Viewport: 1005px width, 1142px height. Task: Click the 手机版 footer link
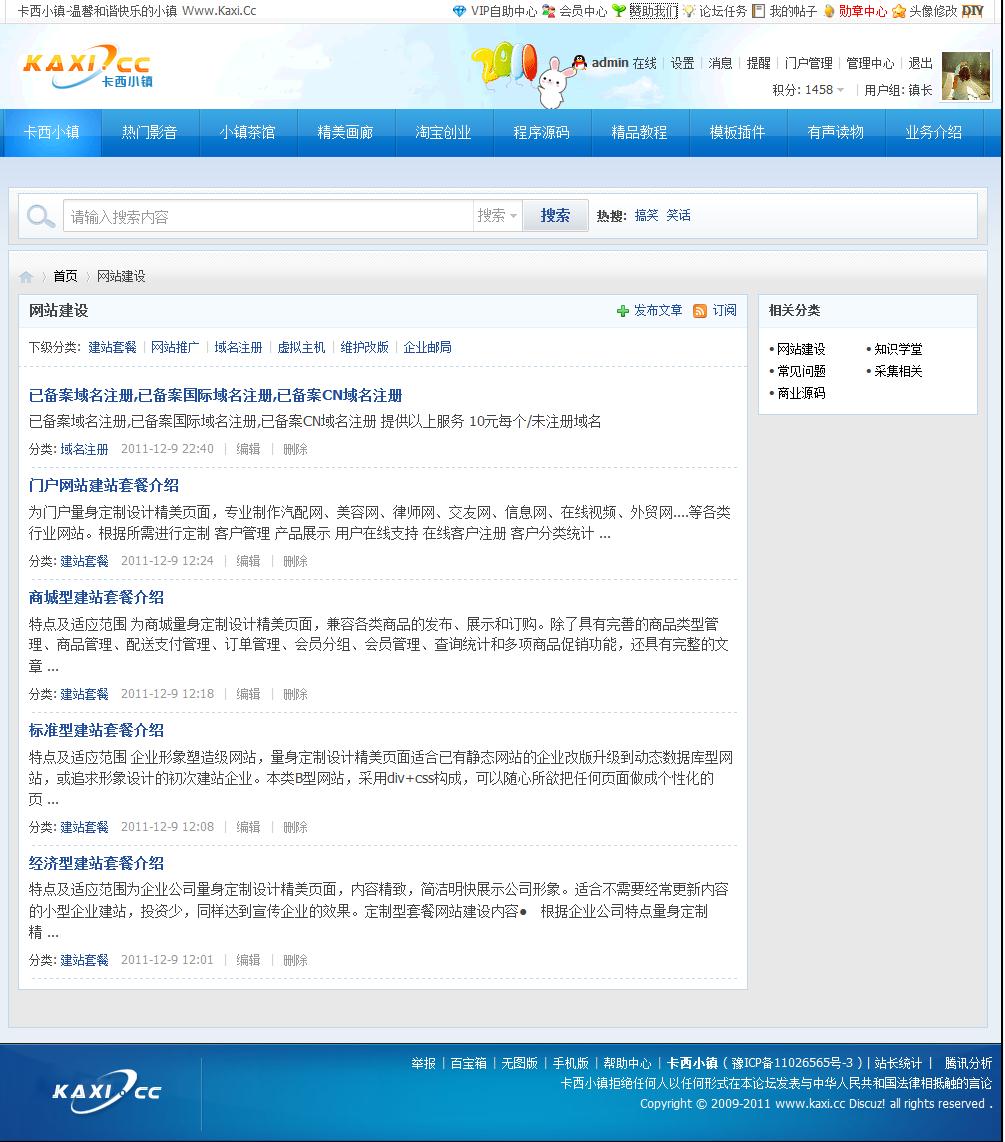point(570,1063)
